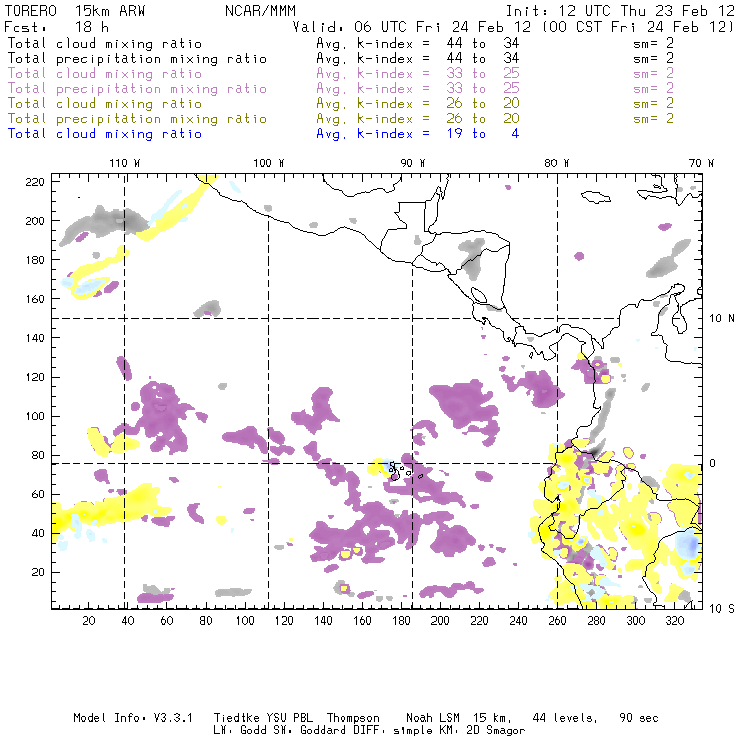This screenshot has height=740, width=740.
Task: Click vertical axis tick label '220'
Action: tap(35, 182)
